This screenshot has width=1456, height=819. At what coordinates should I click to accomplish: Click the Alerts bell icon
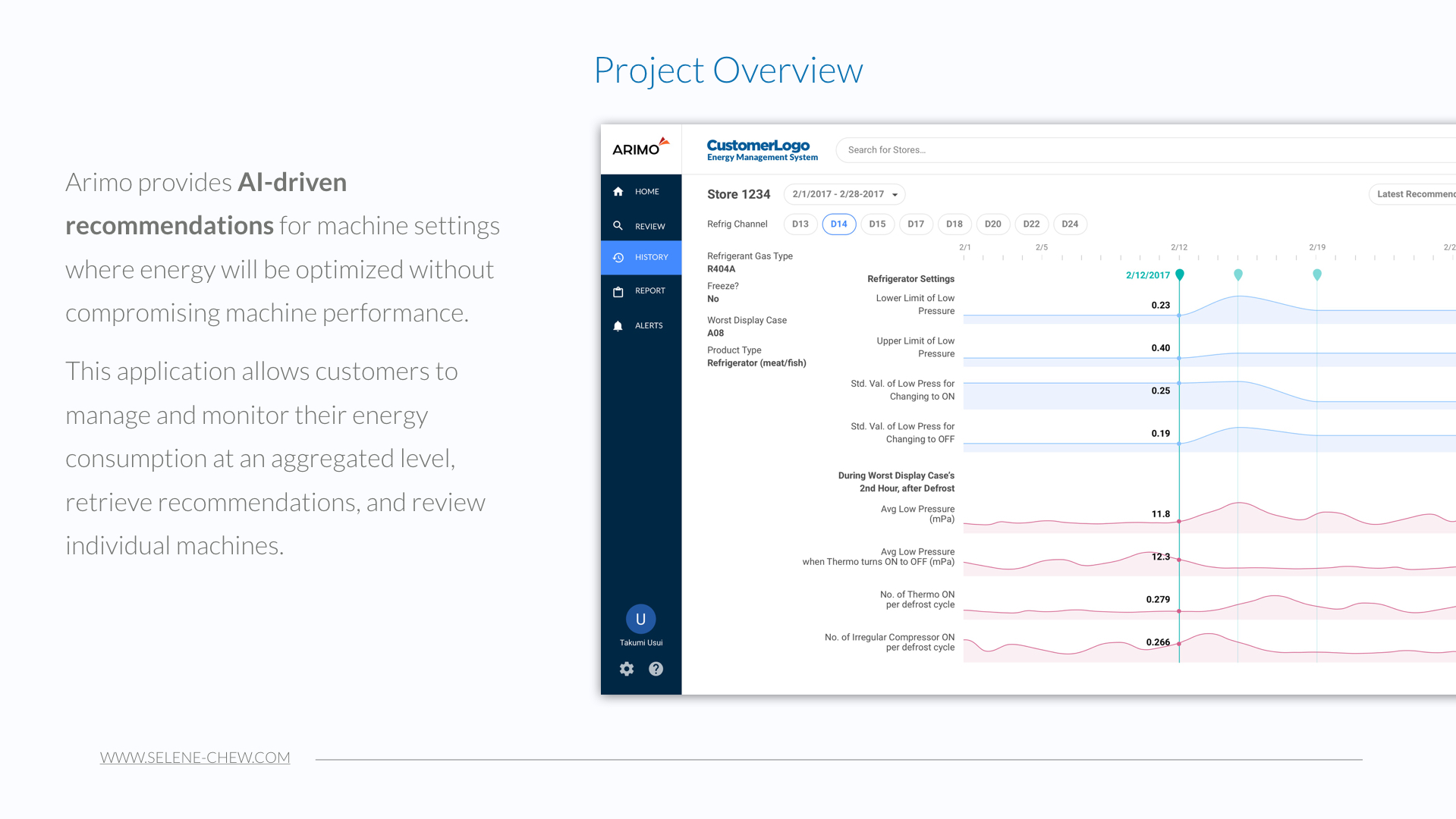click(618, 326)
